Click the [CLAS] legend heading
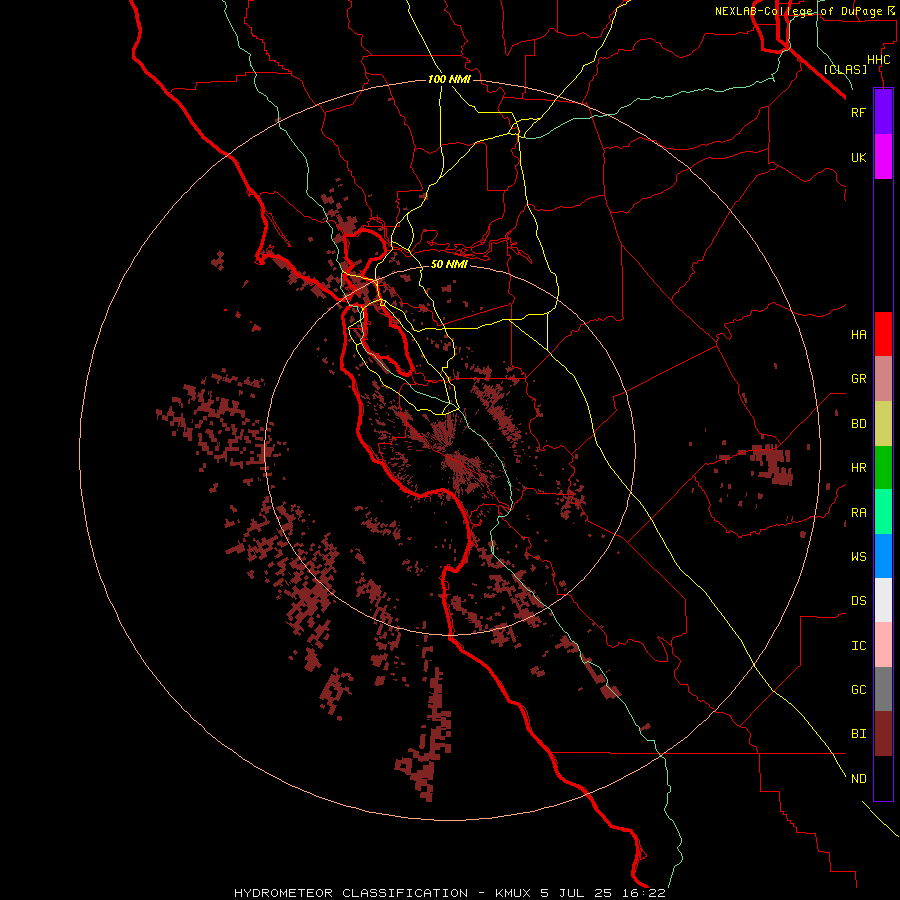This screenshot has height=900, width=900. click(x=845, y=69)
